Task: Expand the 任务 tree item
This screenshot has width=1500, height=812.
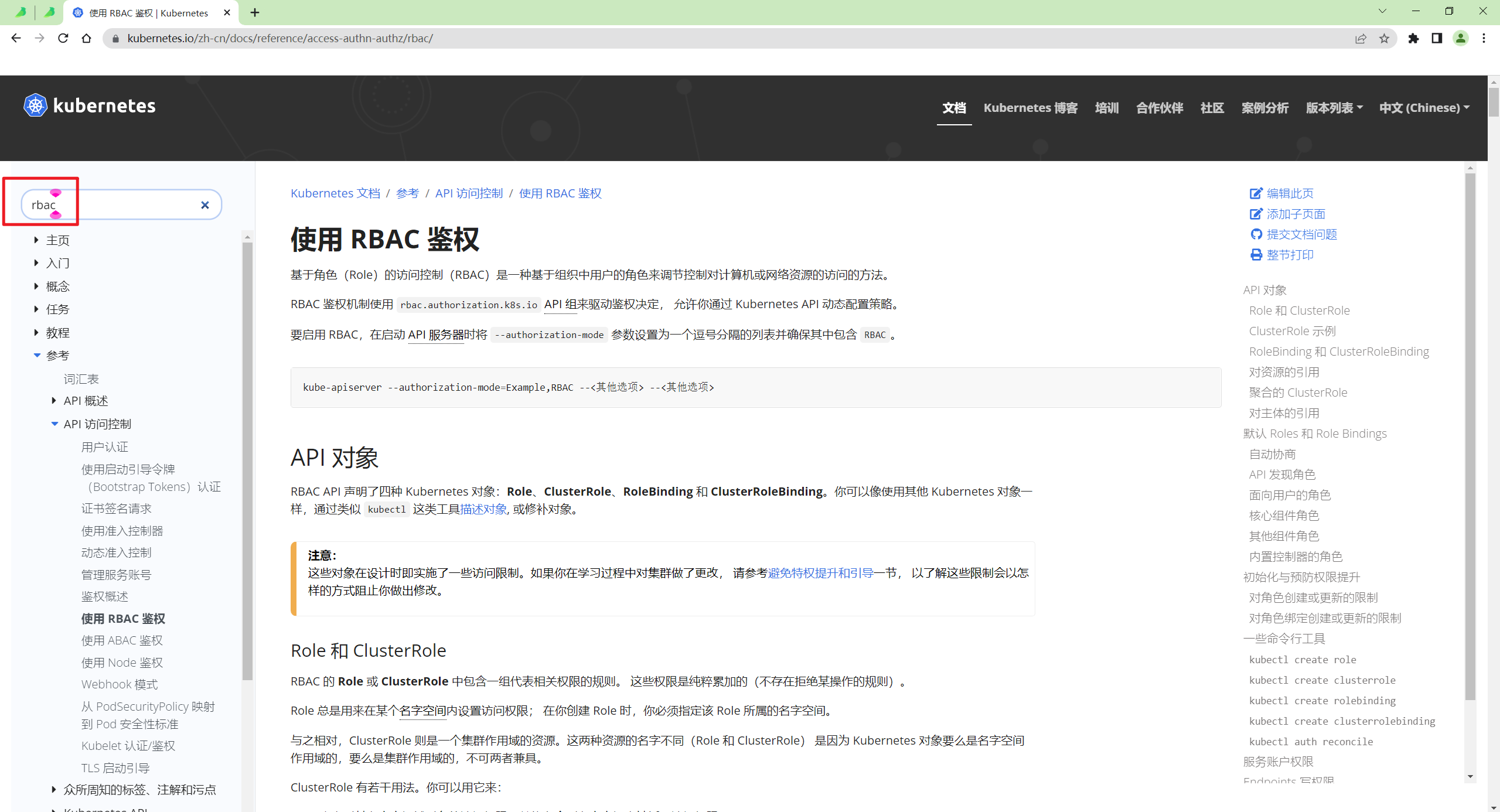Action: tap(36, 309)
